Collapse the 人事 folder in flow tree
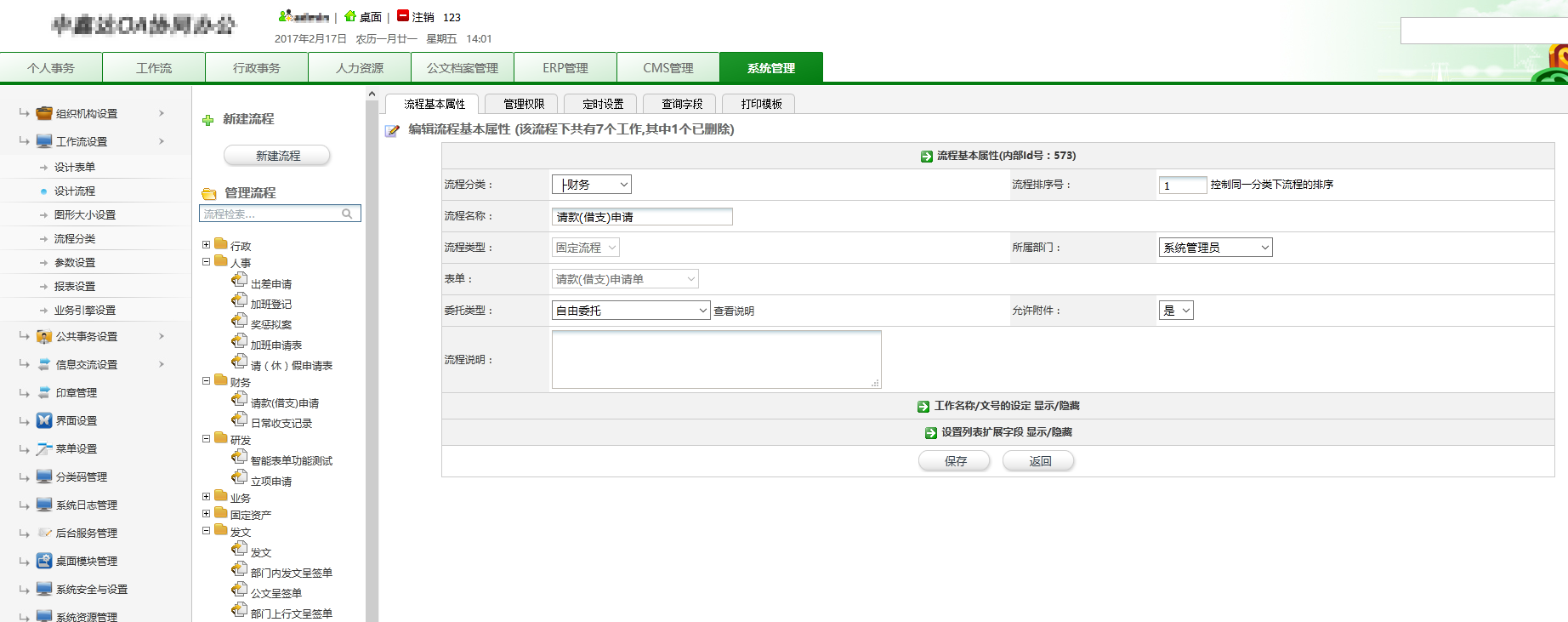The image size is (1568, 622). coord(206,262)
